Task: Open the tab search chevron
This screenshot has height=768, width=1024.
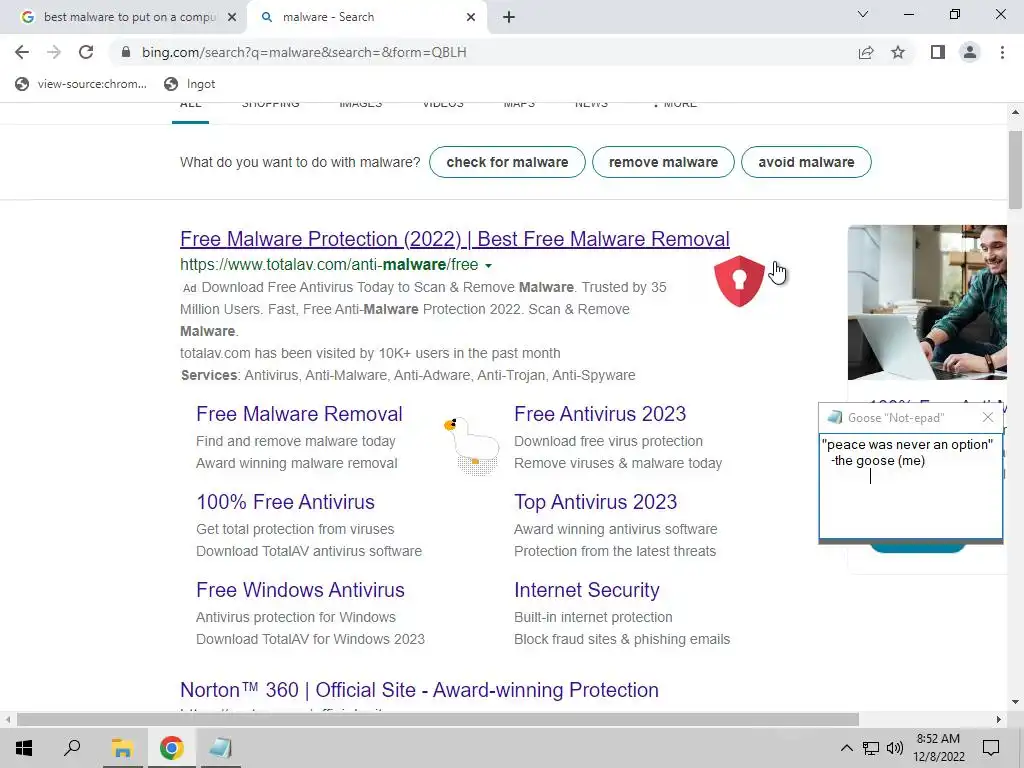Action: click(863, 14)
